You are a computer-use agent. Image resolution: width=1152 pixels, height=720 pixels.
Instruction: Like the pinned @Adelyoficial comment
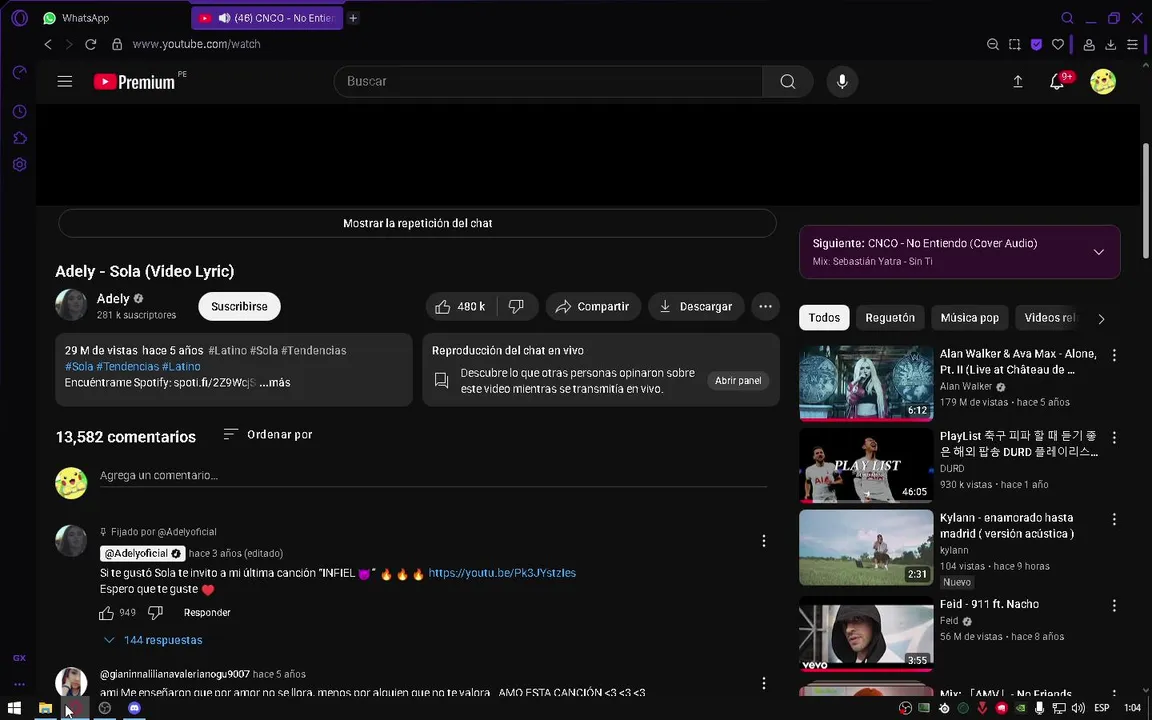pos(107,613)
